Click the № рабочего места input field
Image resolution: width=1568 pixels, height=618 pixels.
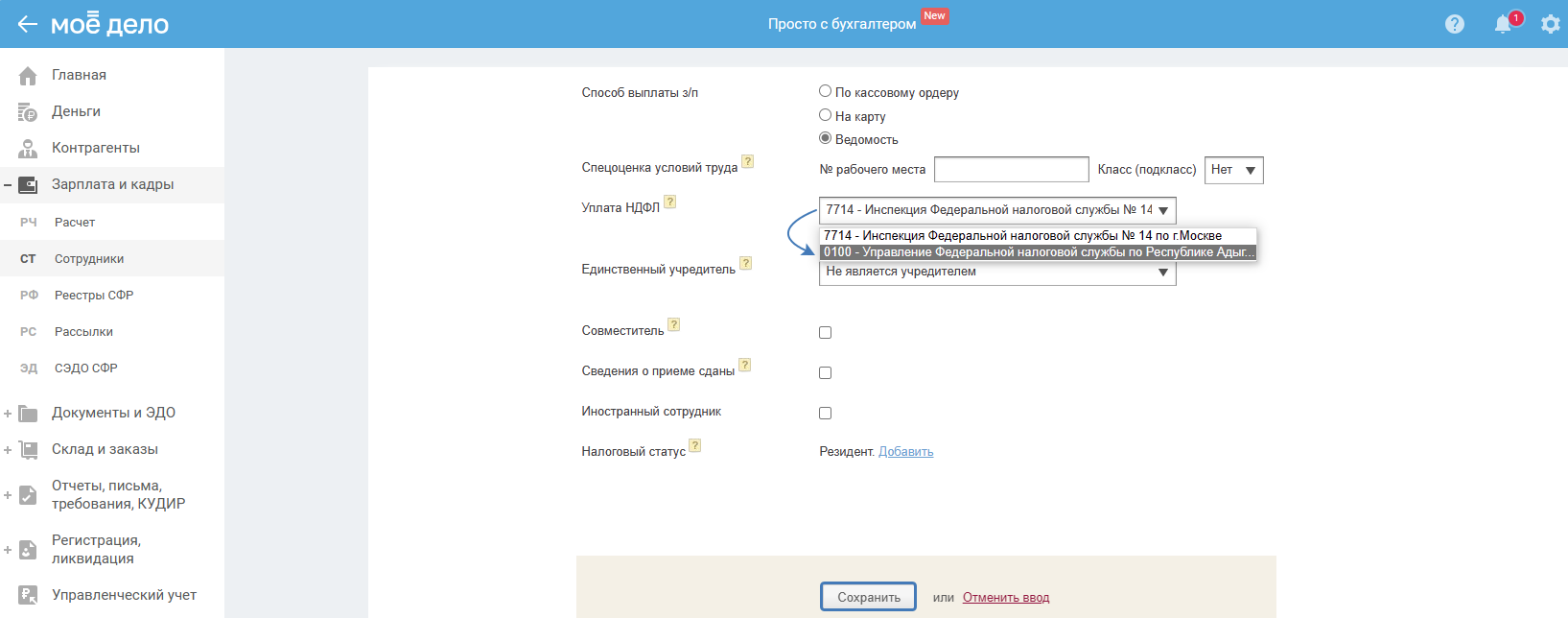coord(1011,170)
